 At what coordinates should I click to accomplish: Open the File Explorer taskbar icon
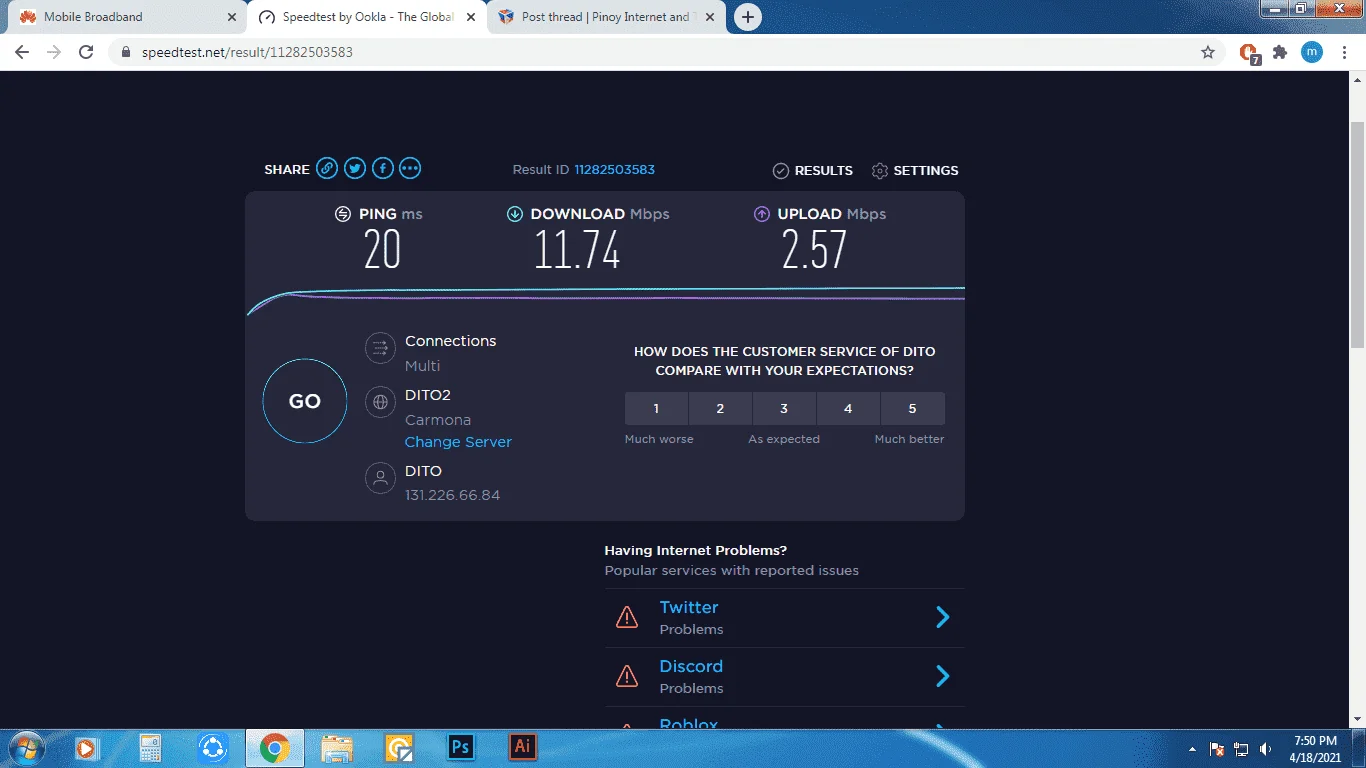coord(337,747)
